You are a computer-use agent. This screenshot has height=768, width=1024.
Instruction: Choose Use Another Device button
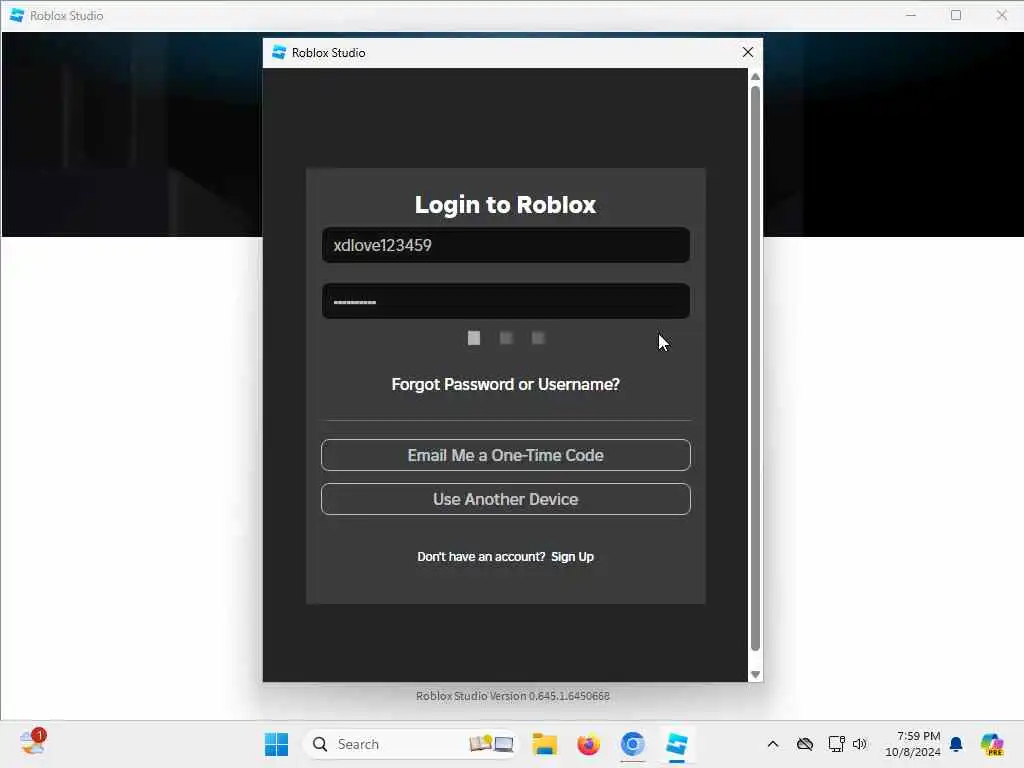tap(505, 499)
